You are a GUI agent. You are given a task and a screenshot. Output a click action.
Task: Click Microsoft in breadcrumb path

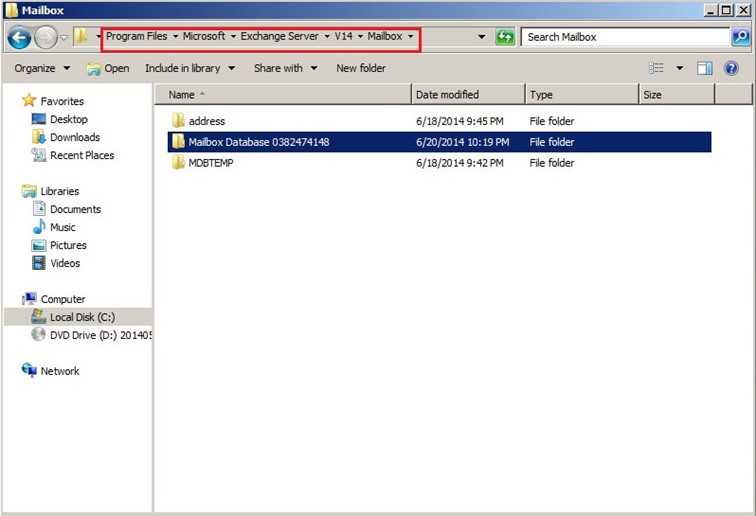pos(203,36)
